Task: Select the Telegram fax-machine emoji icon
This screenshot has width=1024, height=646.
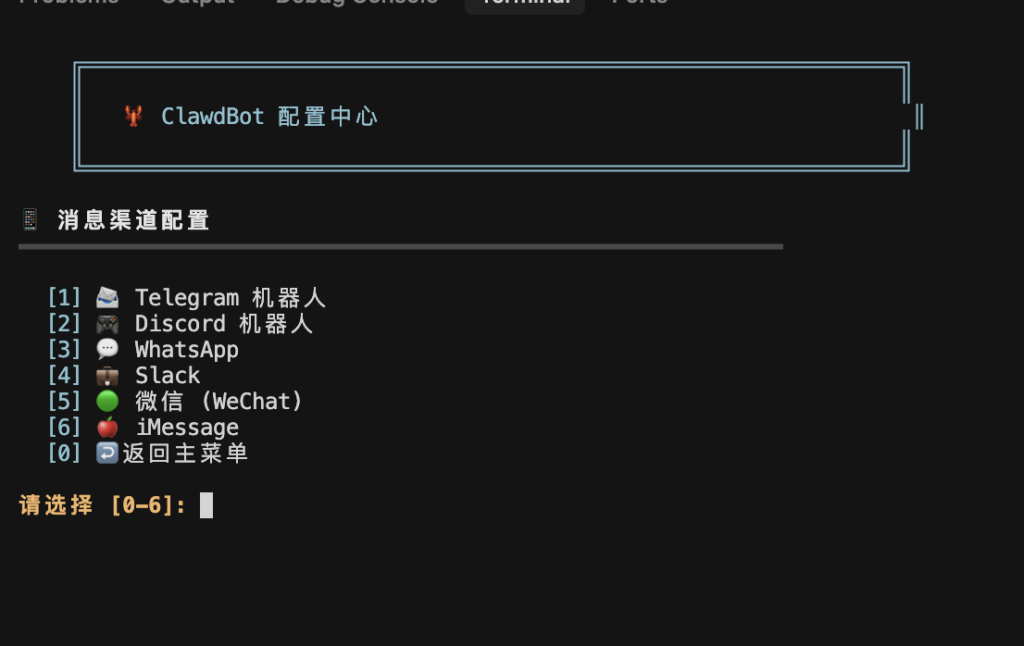Action: coord(107,296)
